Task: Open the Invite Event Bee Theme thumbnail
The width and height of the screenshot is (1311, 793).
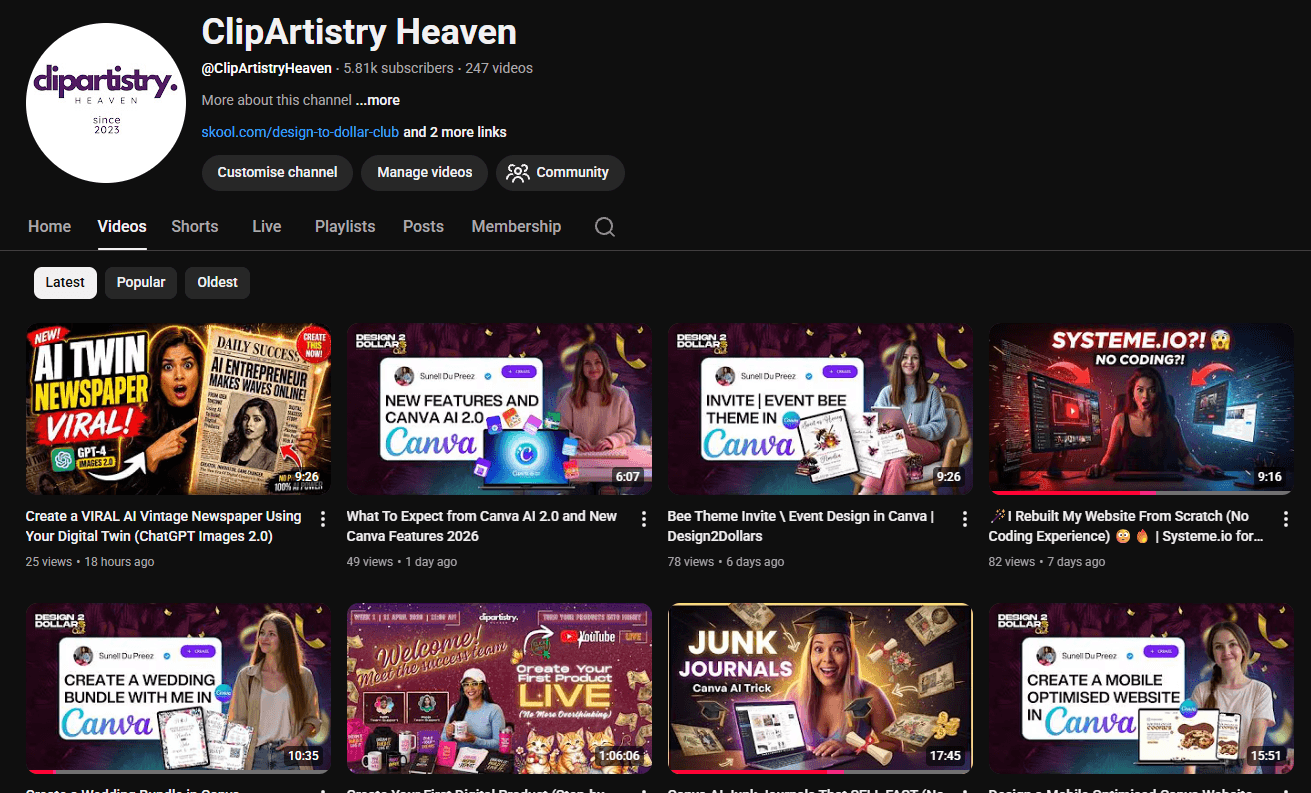Action: 820,409
